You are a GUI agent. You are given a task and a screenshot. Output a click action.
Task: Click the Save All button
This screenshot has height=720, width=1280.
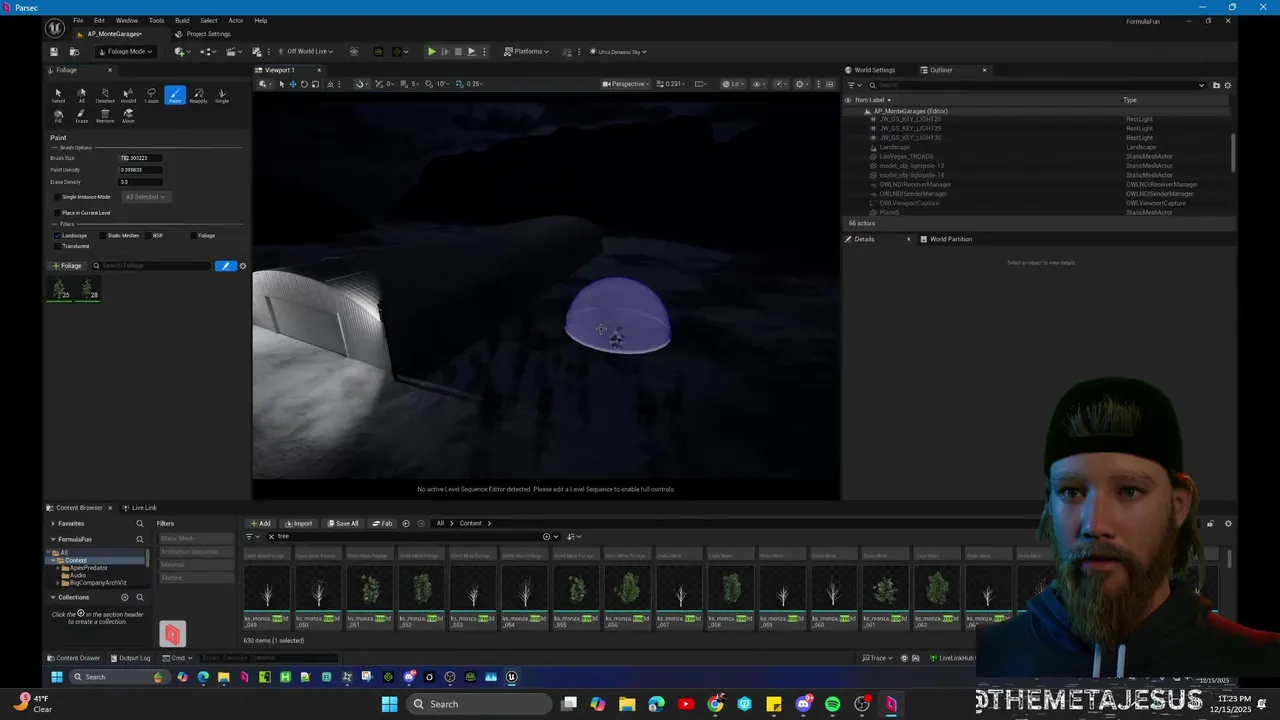pos(342,523)
